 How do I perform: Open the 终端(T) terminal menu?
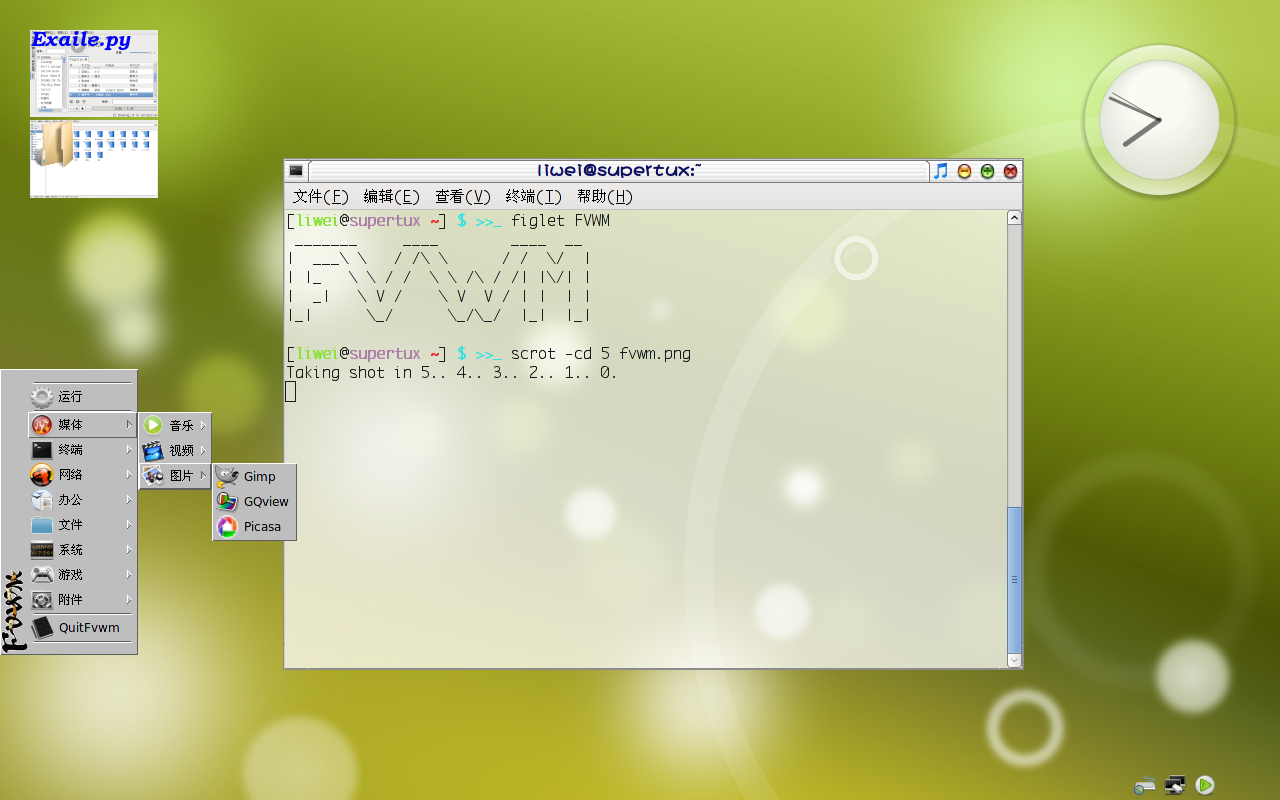click(x=534, y=196)
